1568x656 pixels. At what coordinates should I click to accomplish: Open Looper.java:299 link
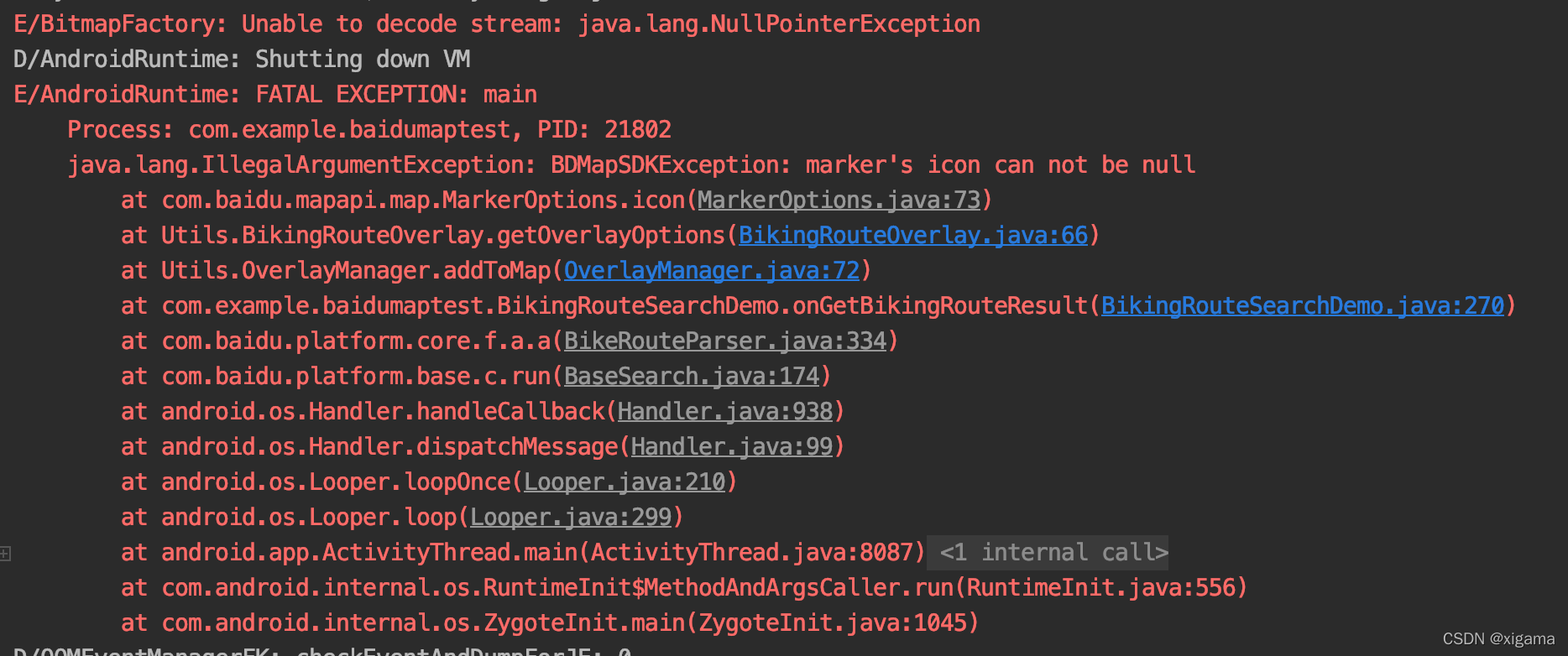pyautogui.click(x=571, y=517)
